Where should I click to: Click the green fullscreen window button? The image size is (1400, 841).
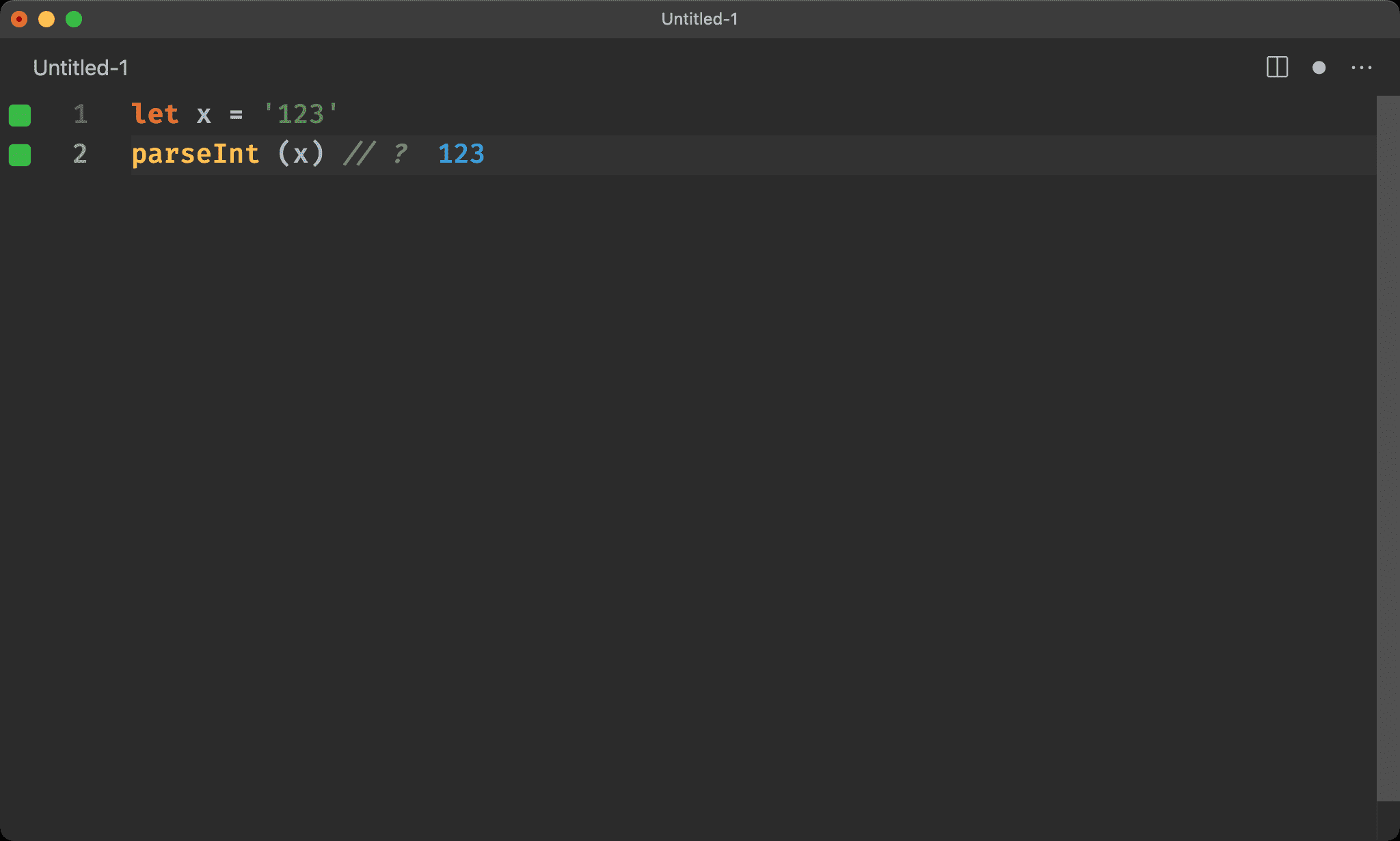click(74, 19)
